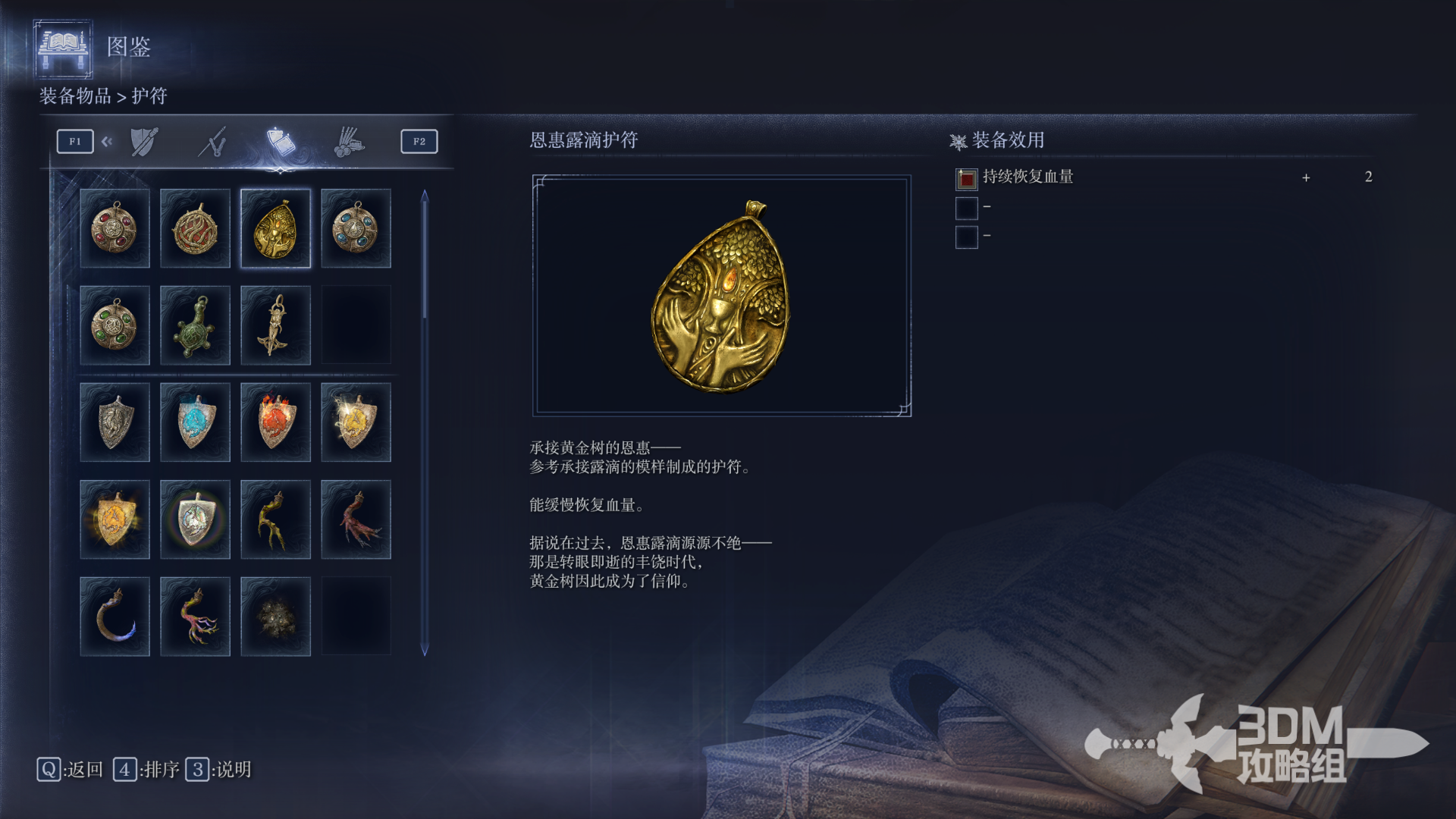Click the 4 排序 sort button

click(x=146, y=770)
